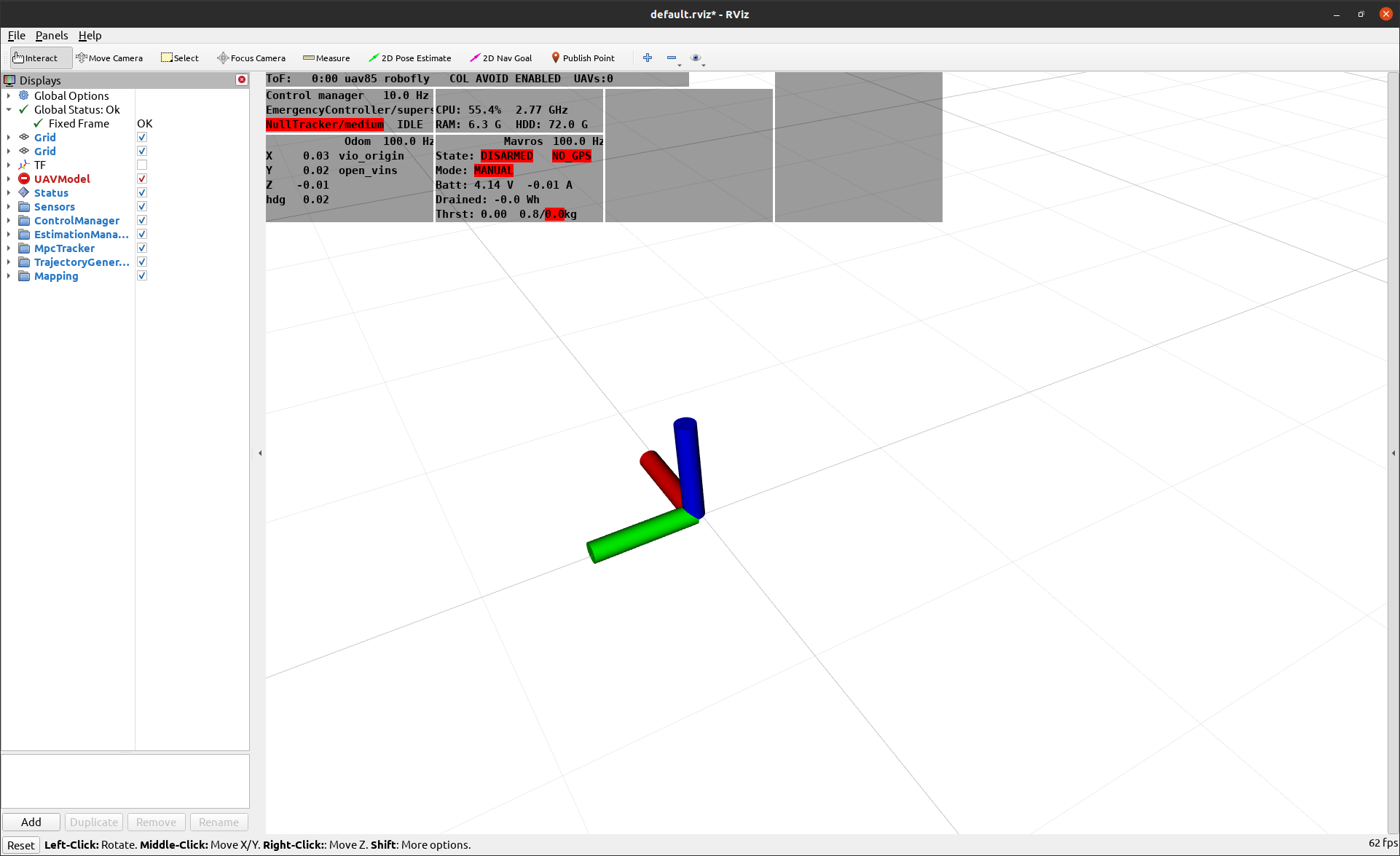The width and height of the screenshot is (1400, 856).
Task: Click the Sensors folder icon
Action: click(24, 206)
